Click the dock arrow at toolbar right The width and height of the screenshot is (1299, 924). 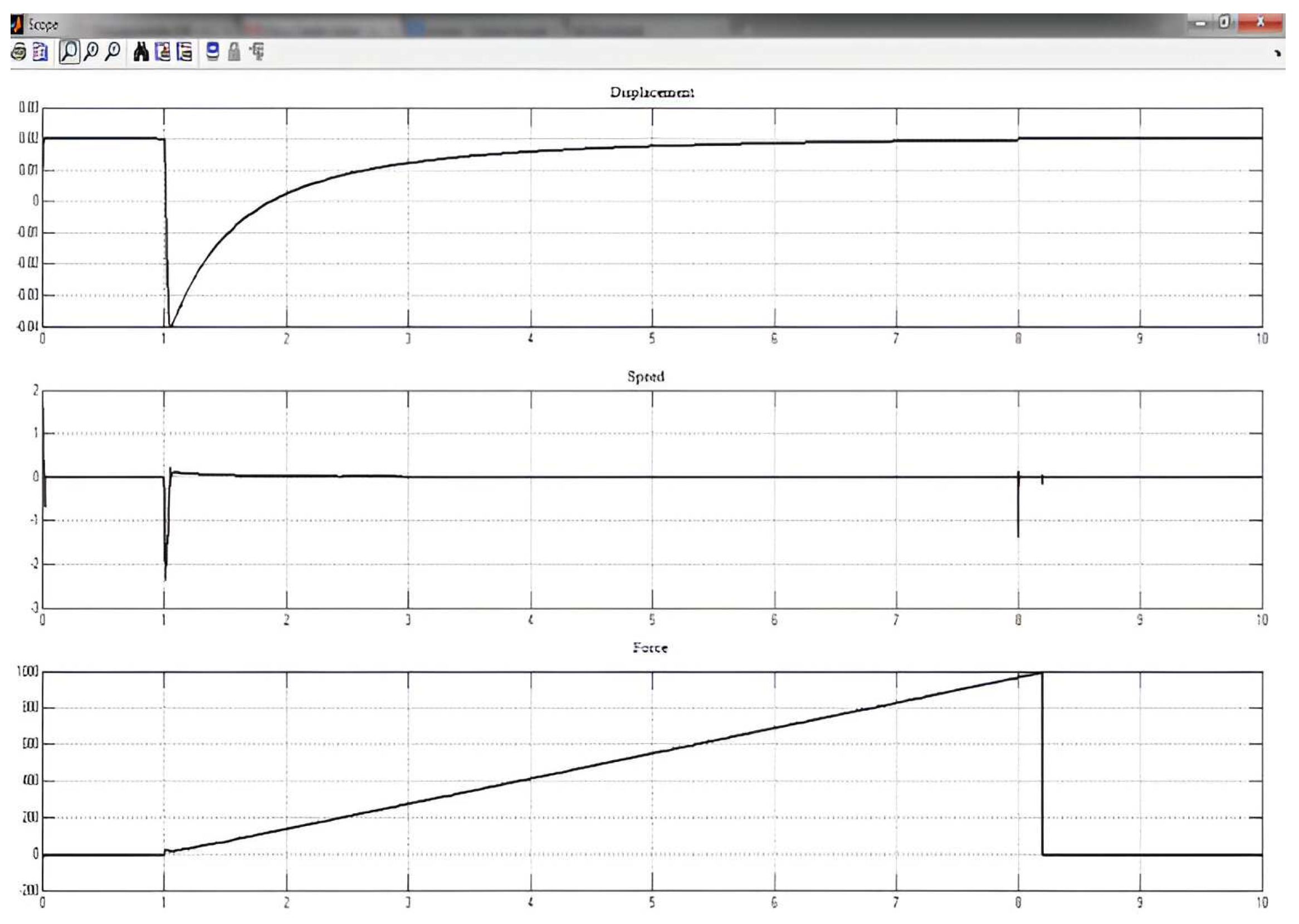pyautogui.click(x=1277, y=53)
